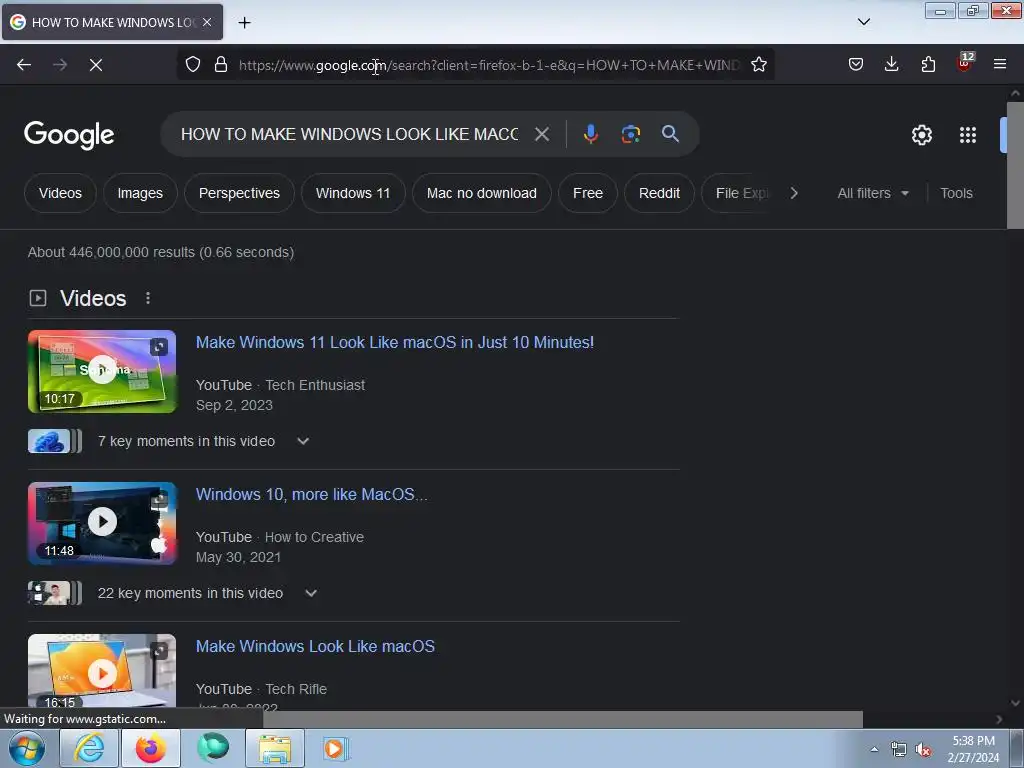The width and height of the screenshot is (1024, 768).
Task: Open Make Windows Look Like macOS link
Action: 315,647
